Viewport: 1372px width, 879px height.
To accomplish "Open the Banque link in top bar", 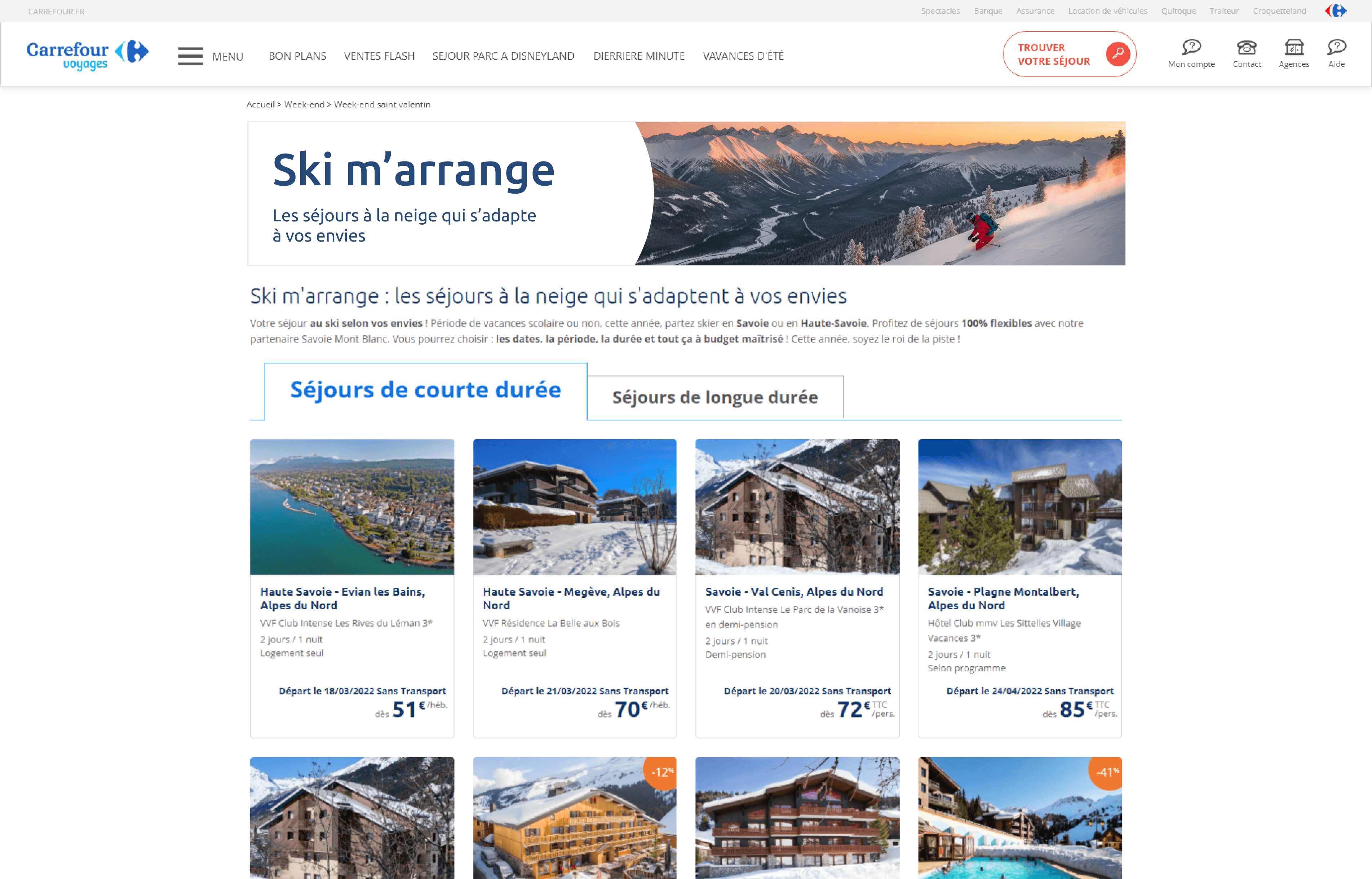I will pos(988,11).
